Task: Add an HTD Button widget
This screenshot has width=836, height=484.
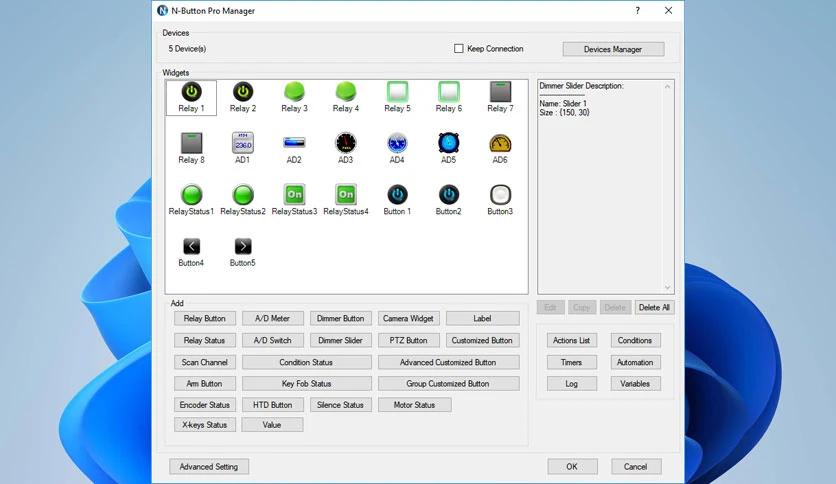Action: tap(272, 405)
